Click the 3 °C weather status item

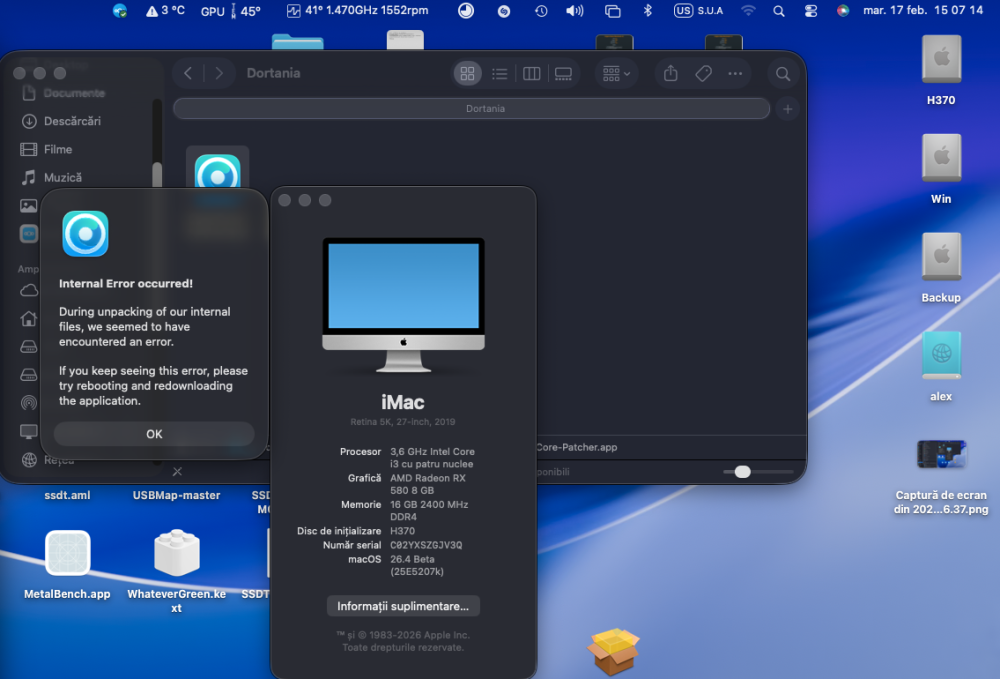(165, 11)
